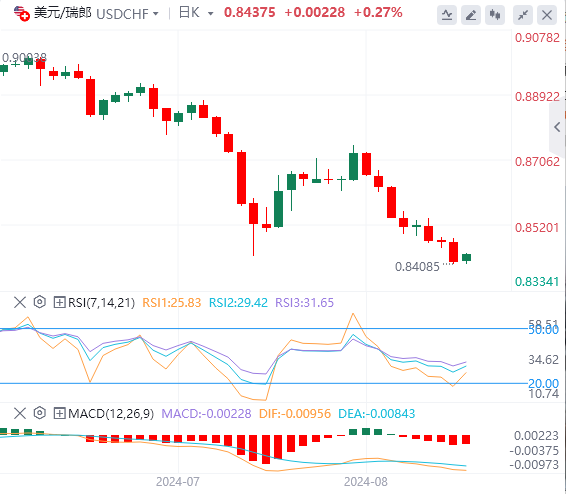
Task: Close the chart with the X button
Action: coord(547,15)
